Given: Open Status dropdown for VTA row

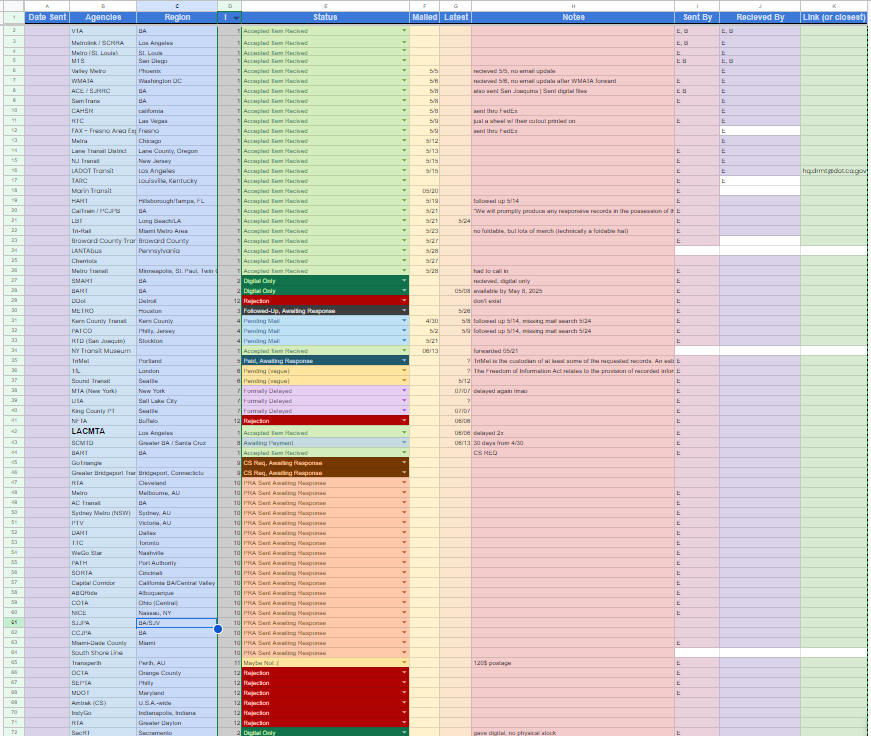Looking at the screenshot, I should coord(404,31).
